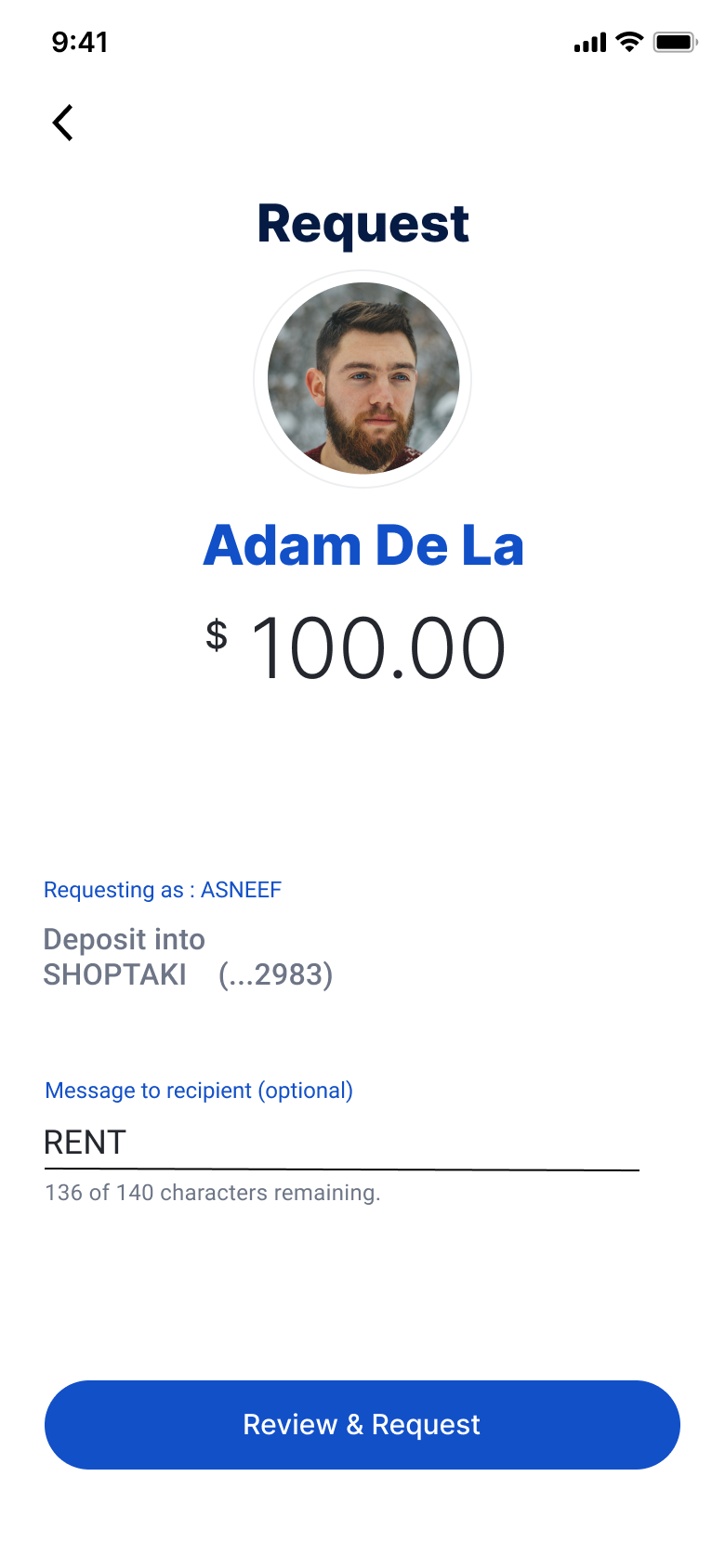The image size is (725, 1568).
Task: Tap the back arrow icon
Action: 63,123
